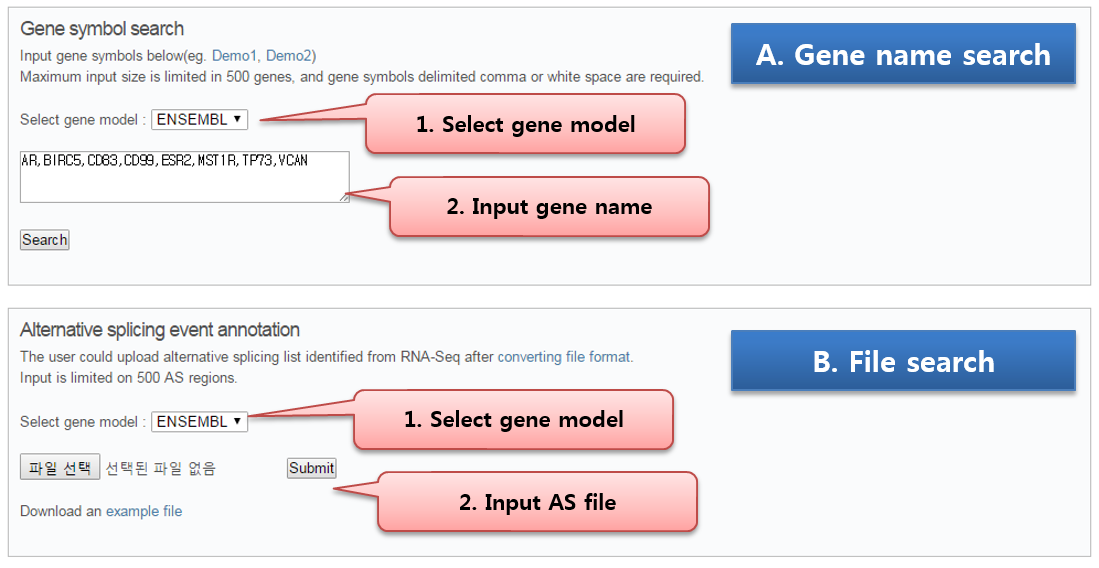Click the gene symbols text area
The image size is (1099, 568).
tap(184, 176)
